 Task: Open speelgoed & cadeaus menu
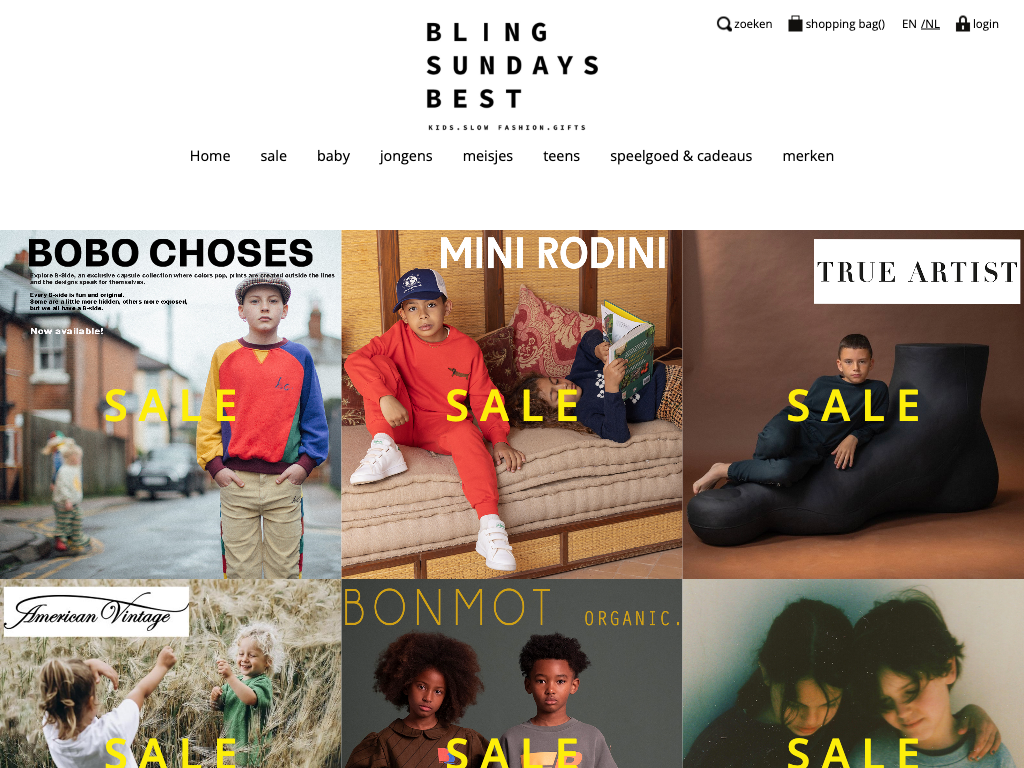pos(681,156)
